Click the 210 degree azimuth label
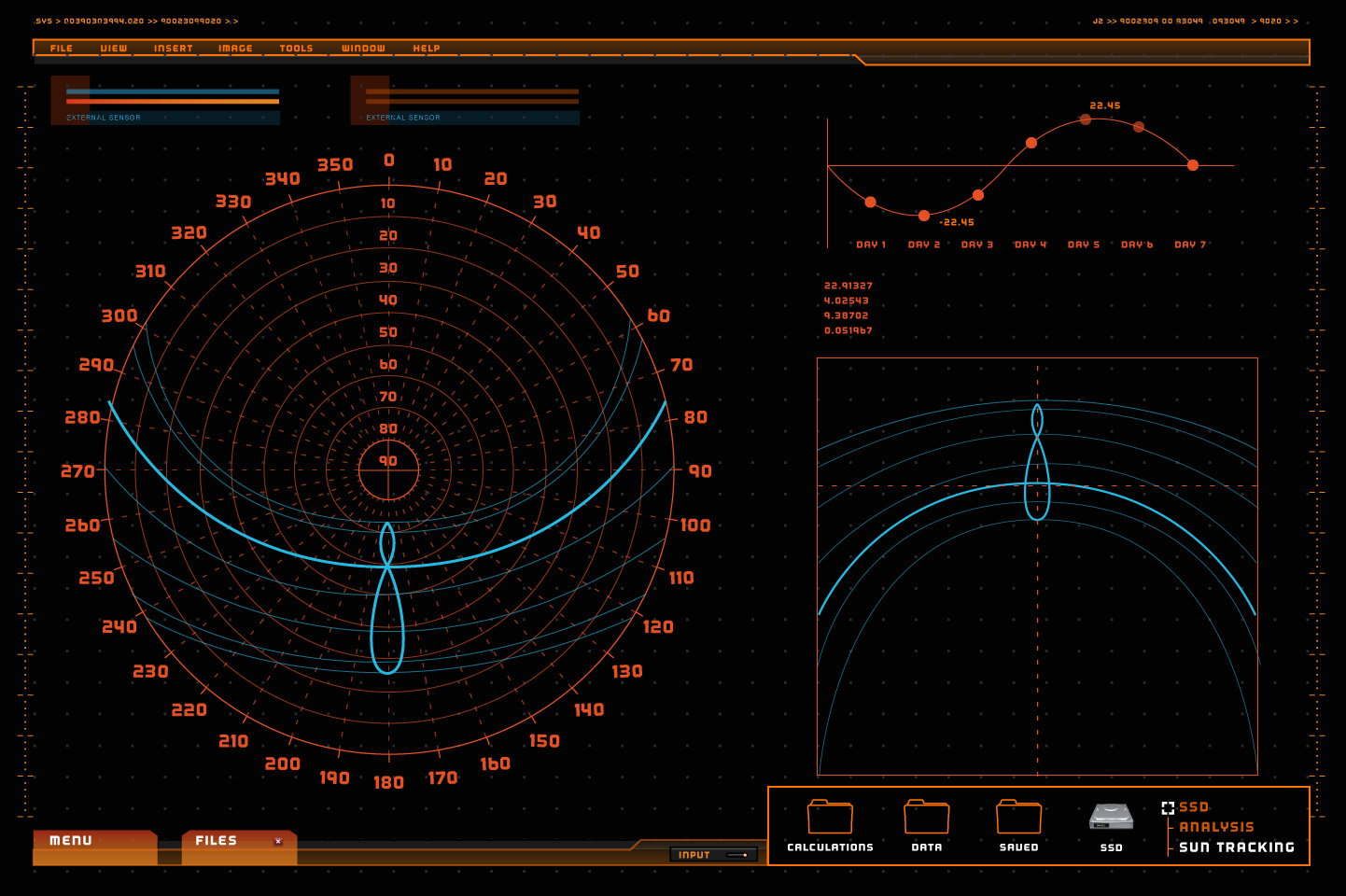 [233, 741]
